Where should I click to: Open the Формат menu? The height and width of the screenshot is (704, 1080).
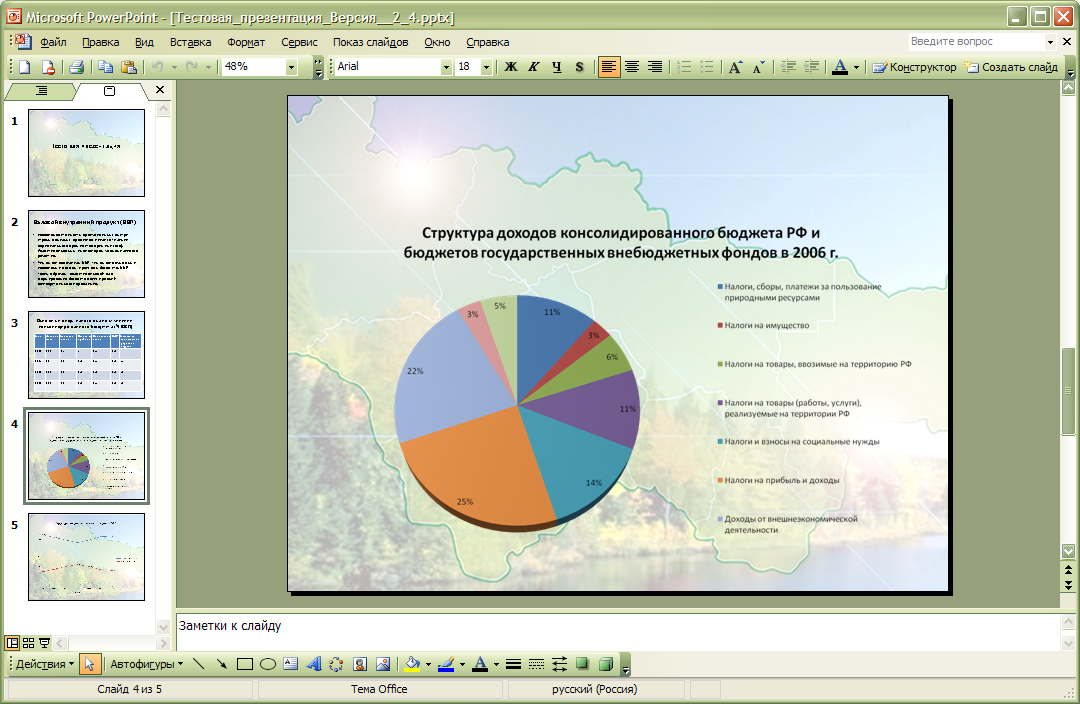pos(246,42)
